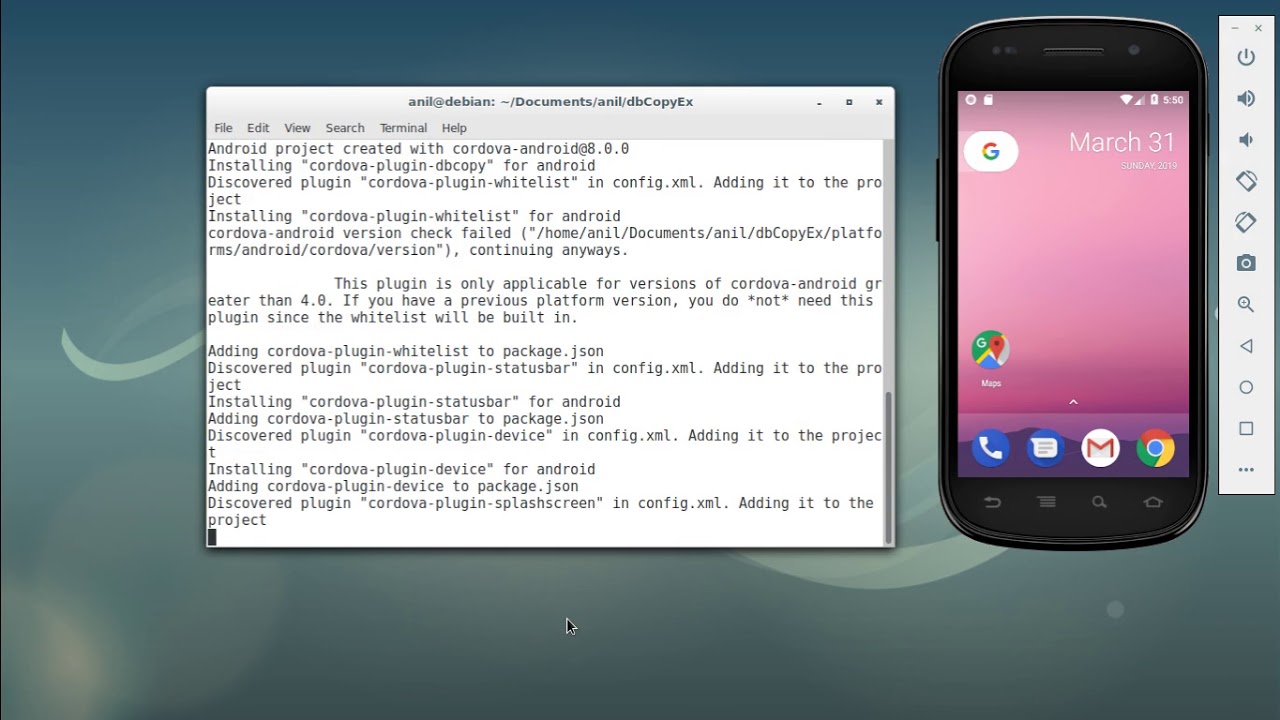Viewport: 1280px width, 720px height.
Task: Open the Messages app on the Android dock
Action: (1045, 448)
